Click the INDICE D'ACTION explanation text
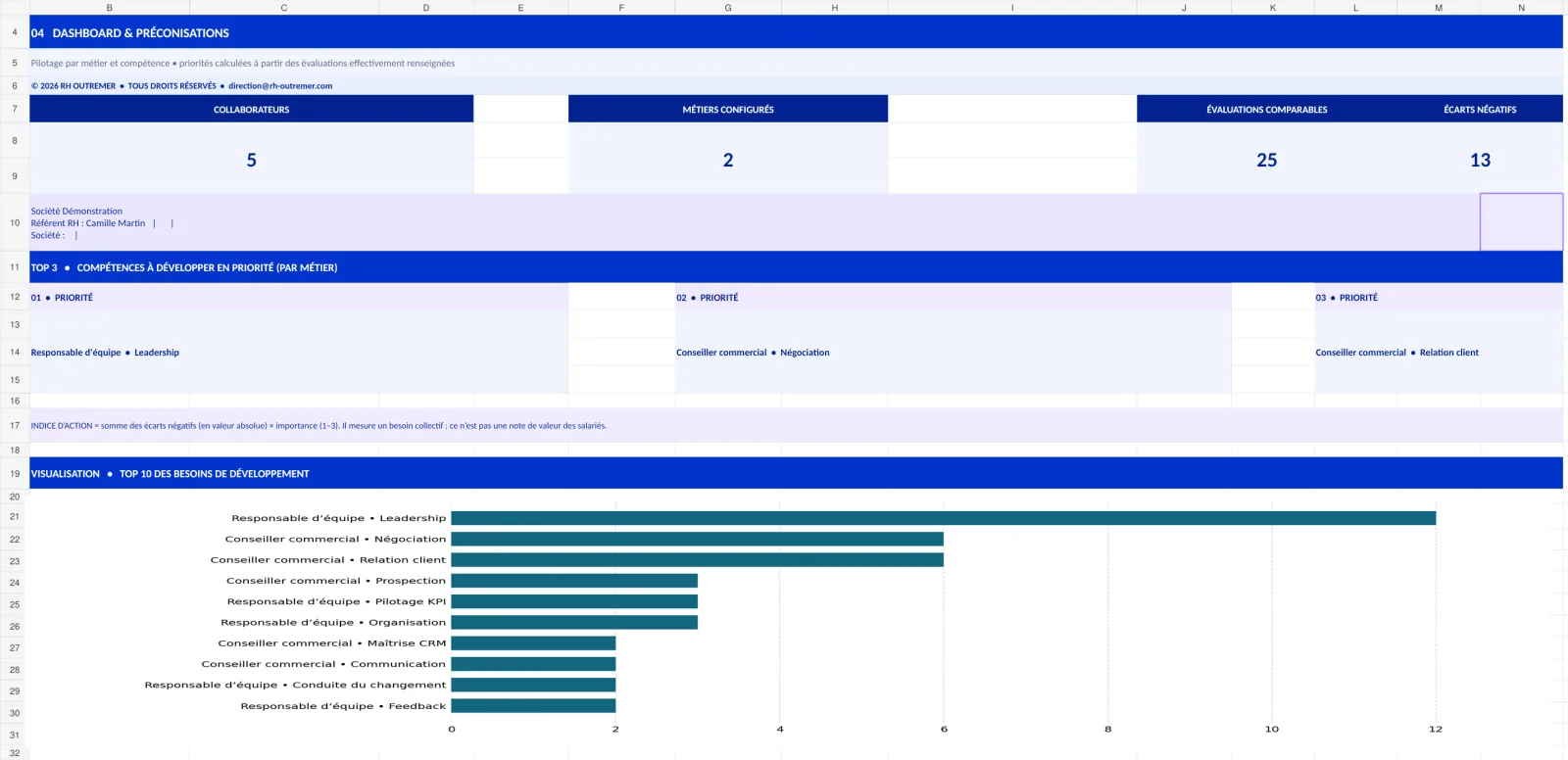Viewport: 1568px width, 760px height. [x=318, y=426]
